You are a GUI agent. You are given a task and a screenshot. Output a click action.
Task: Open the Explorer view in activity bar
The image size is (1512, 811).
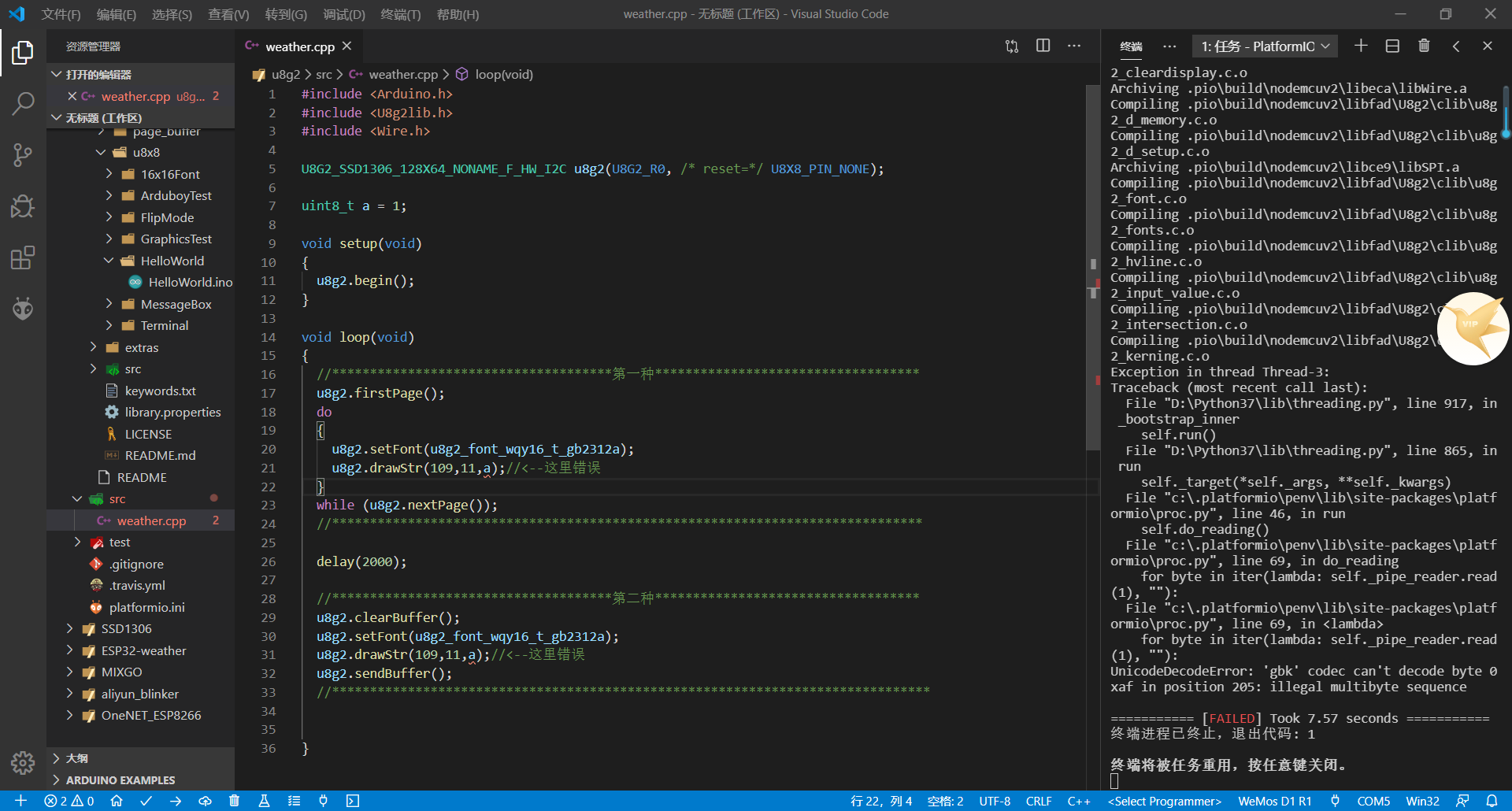coord(23,53)
